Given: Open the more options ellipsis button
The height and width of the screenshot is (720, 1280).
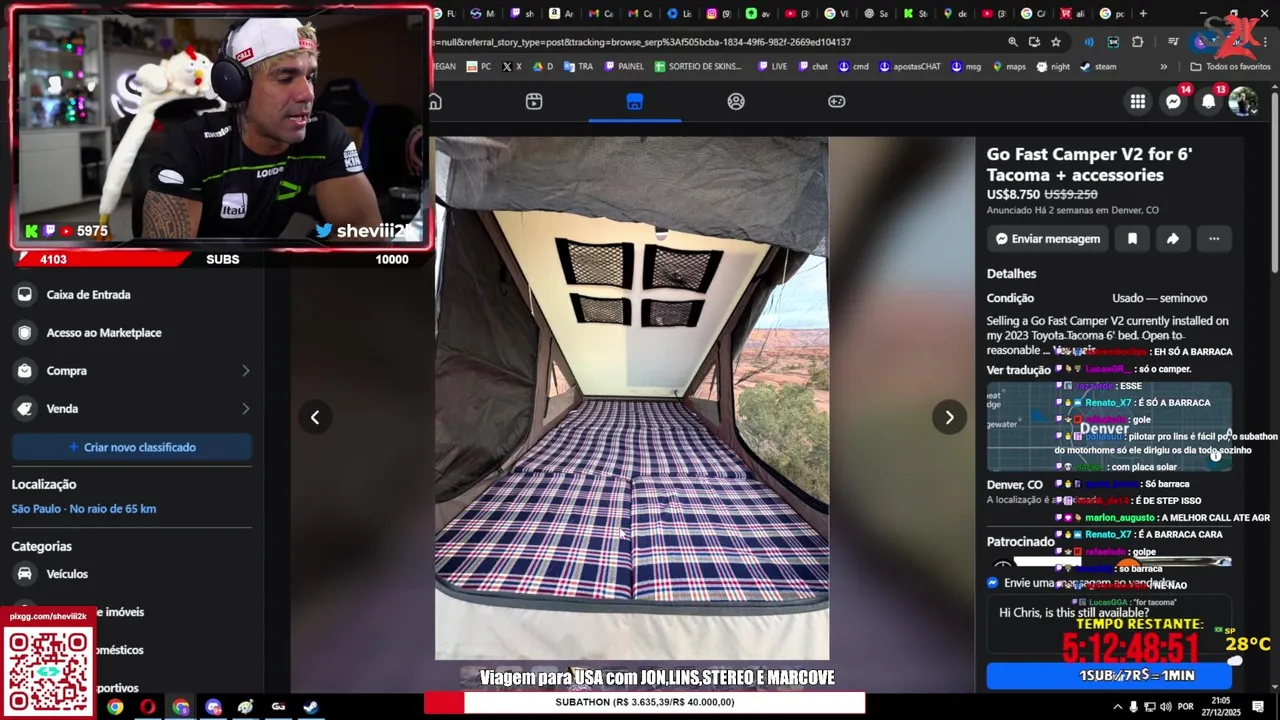Looking at the screenshot, I should pos(1214,239).
